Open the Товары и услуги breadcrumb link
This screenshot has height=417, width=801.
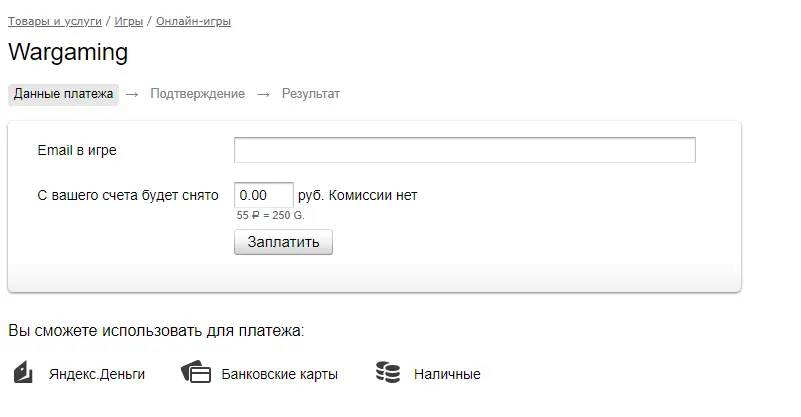click(x=55, y=21)
